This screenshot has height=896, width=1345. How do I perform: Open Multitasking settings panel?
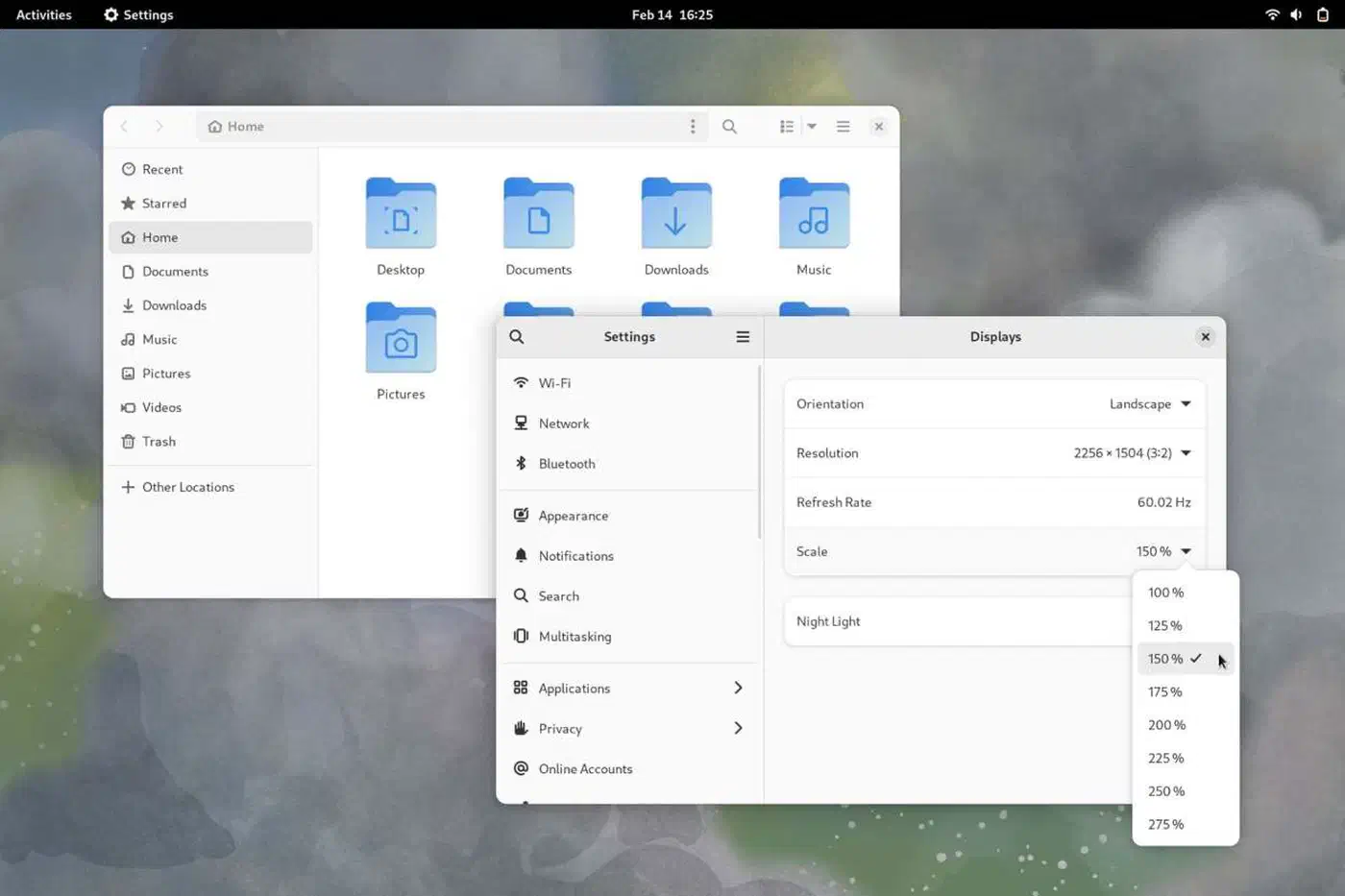[628, 637]
